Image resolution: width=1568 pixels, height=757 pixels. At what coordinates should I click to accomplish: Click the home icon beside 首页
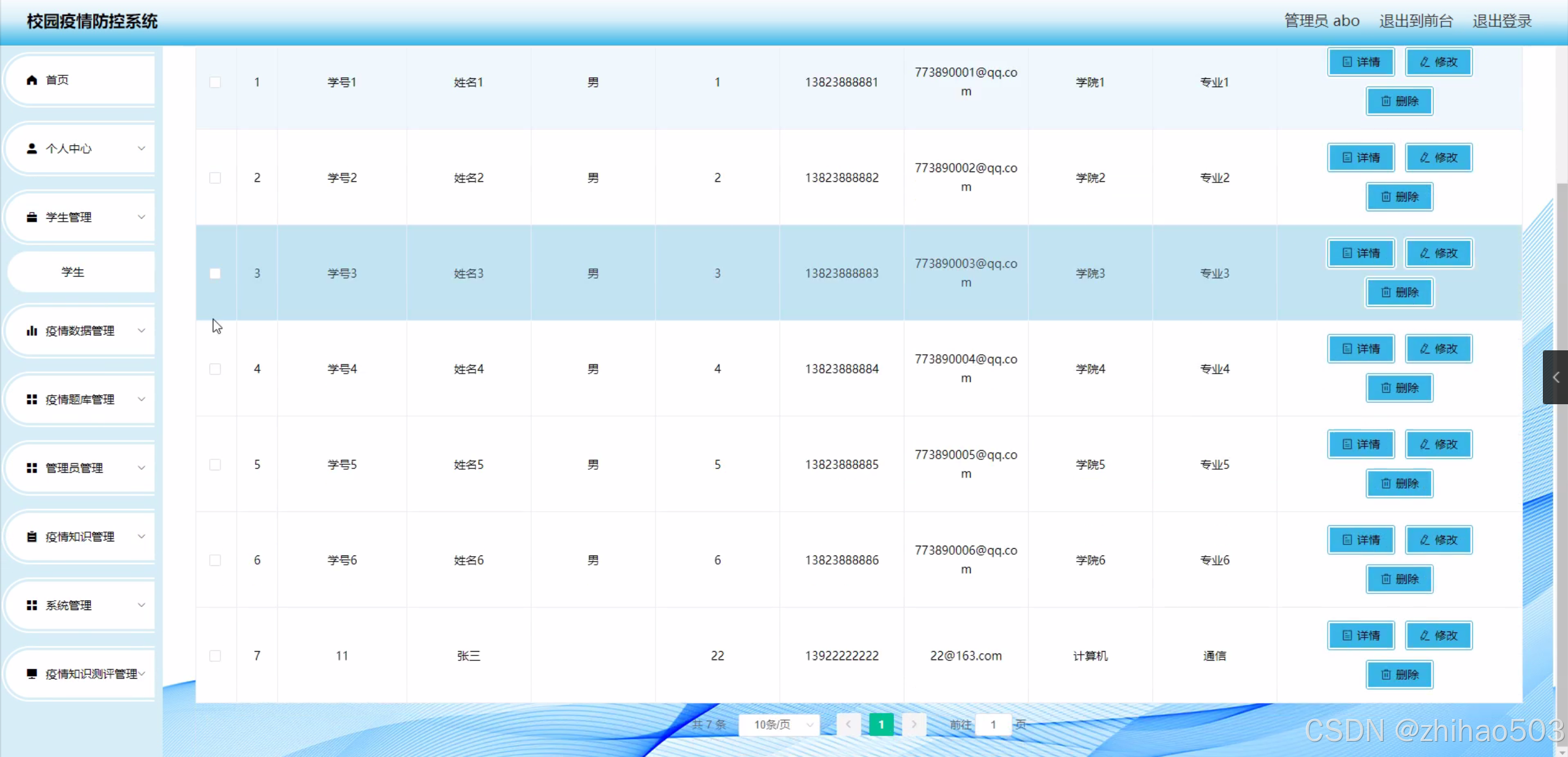point(32,80)
